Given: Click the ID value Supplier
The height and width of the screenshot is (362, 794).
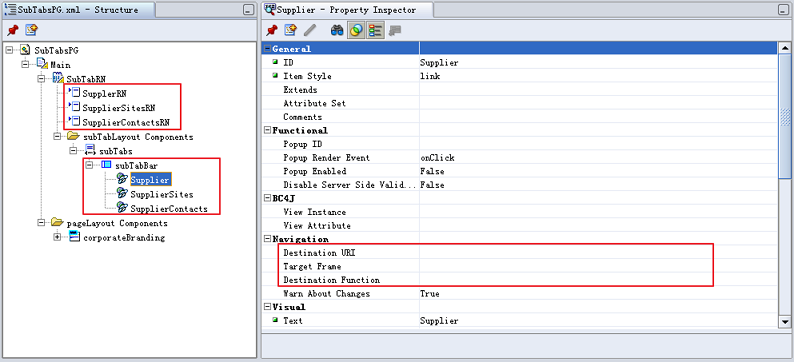Looking at the screenshot, I should pyautogui.click(x=439, y=62).
